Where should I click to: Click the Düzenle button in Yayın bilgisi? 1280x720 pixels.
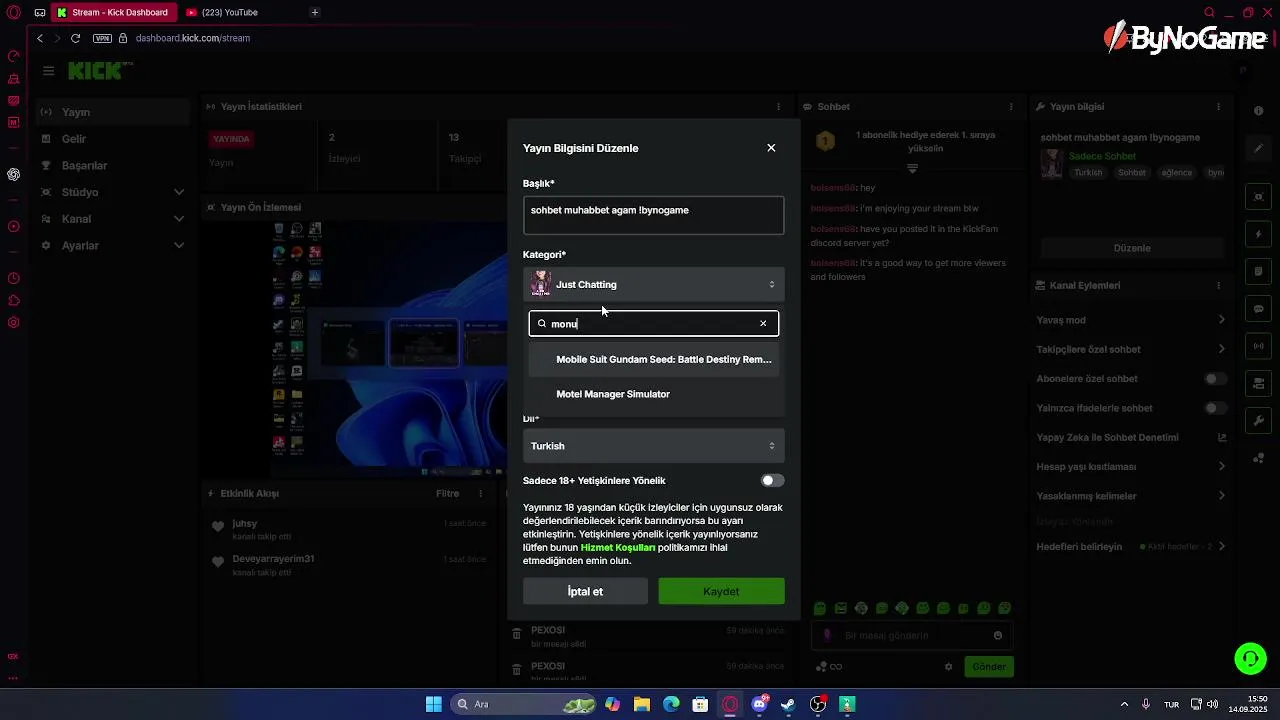click(x=1132, y=248)
